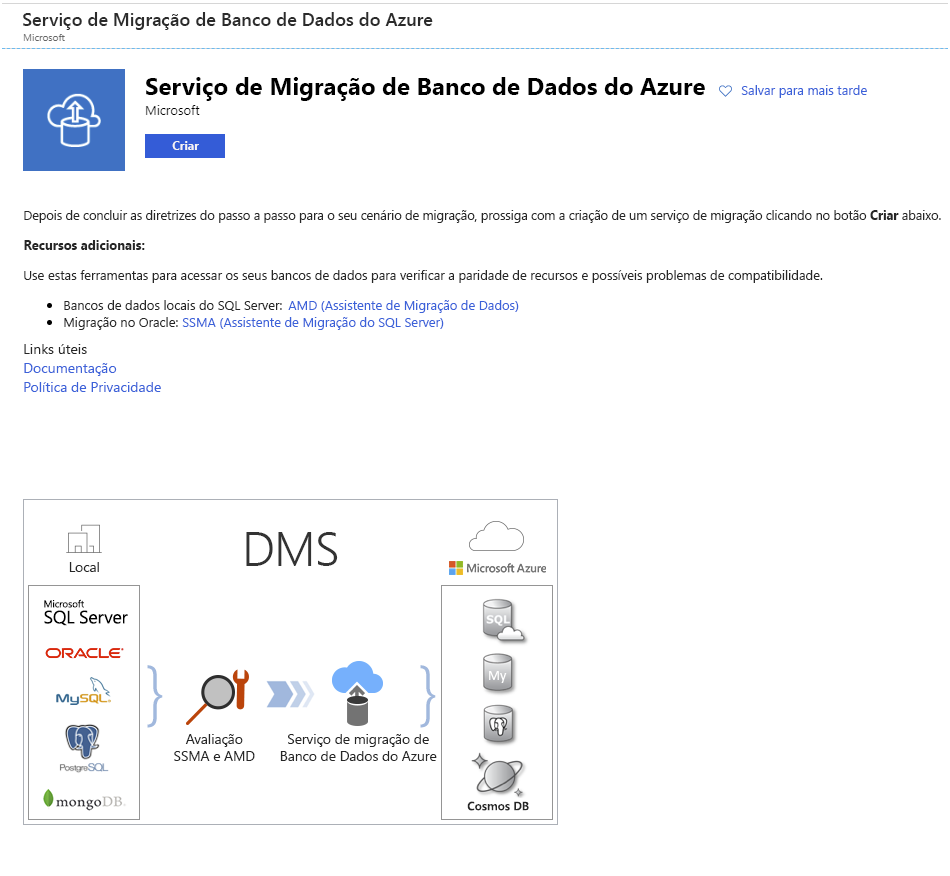Open the SSMA Assistente de Migração link
The image size is (950, 876).
[310, 323]
